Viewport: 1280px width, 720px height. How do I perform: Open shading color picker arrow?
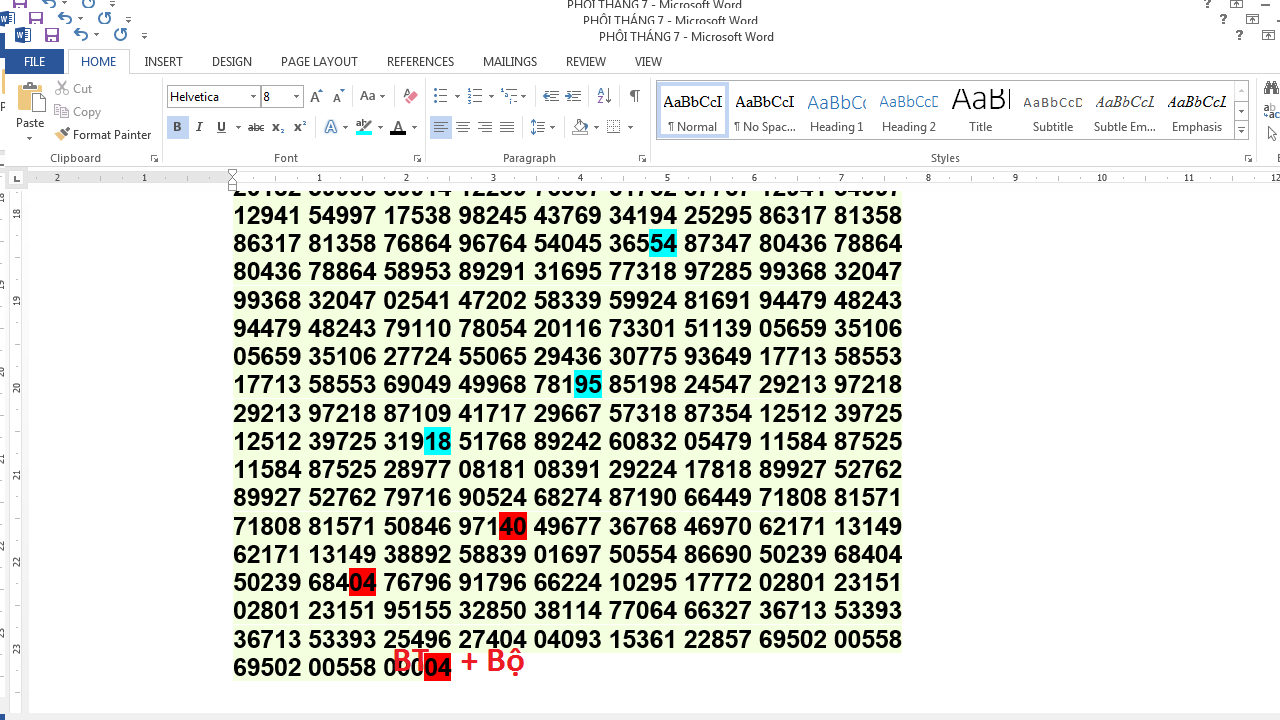coord(596,127)
